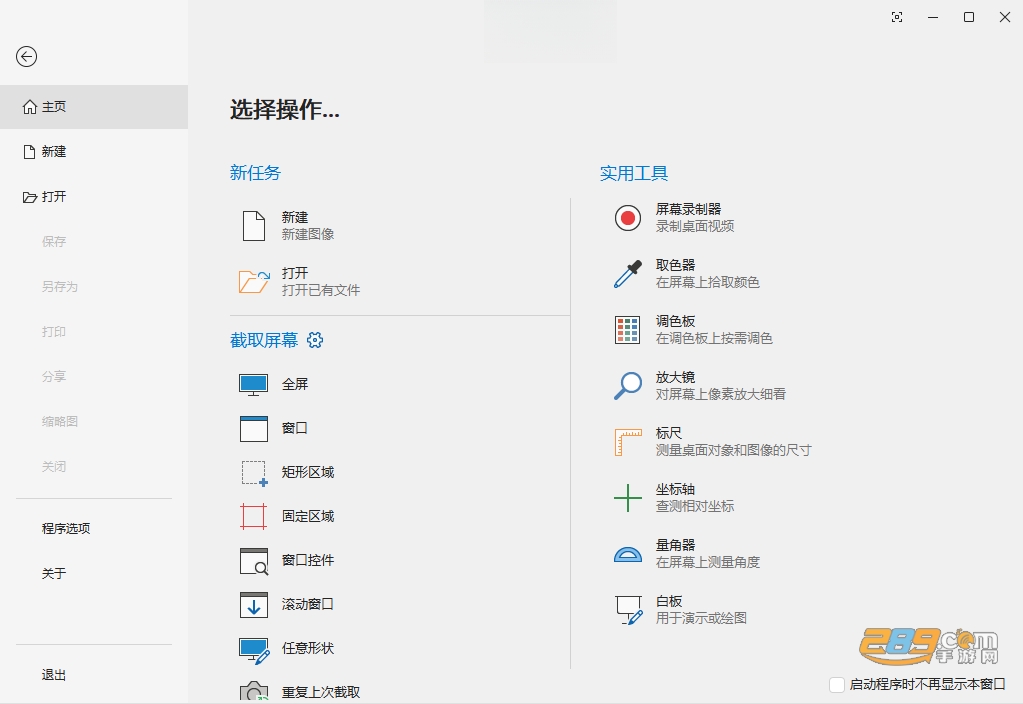Click the 新建图像 description text
Viewport: 1023px width, 704px height.
coord(308,234)
